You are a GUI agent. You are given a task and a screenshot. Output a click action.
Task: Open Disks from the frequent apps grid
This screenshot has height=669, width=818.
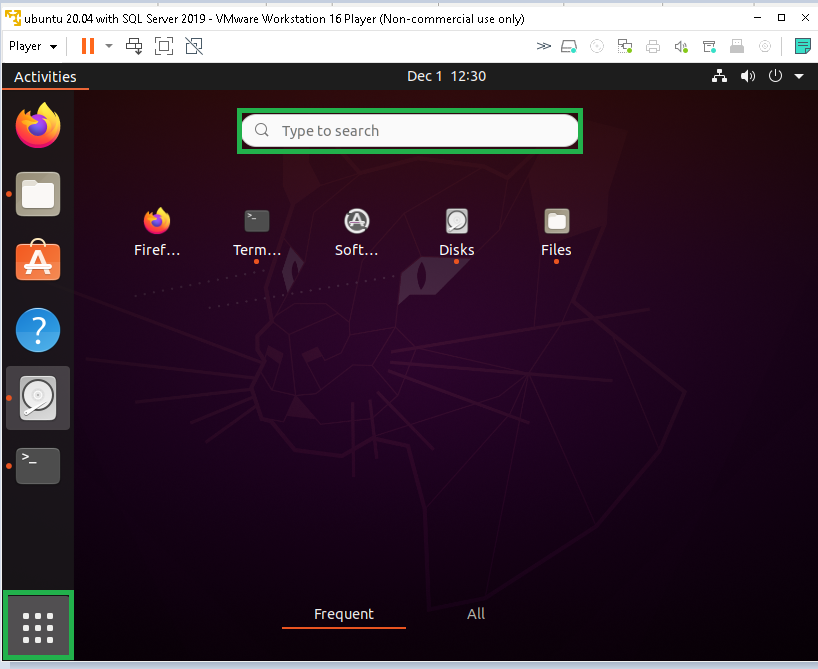(456, 233)
